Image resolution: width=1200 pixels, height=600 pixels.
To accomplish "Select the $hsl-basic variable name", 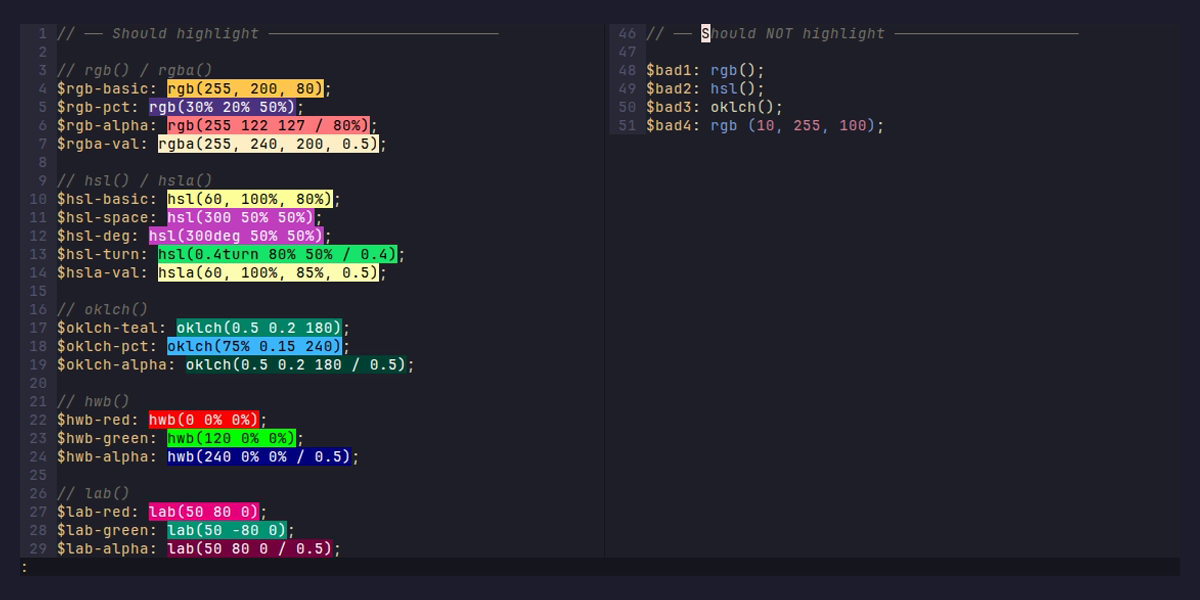I will coord(103,199).
